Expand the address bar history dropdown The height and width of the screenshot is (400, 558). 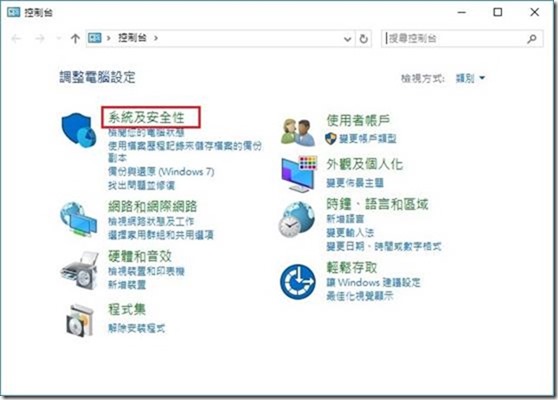pos(348,39)
